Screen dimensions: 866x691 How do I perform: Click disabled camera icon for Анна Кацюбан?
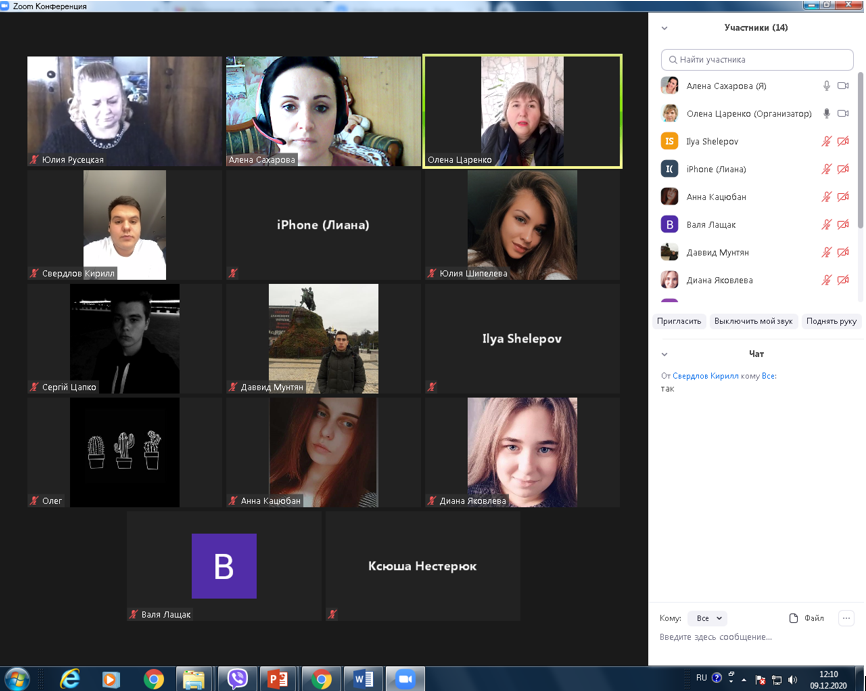pyautogui.click(x=843, y=197)
